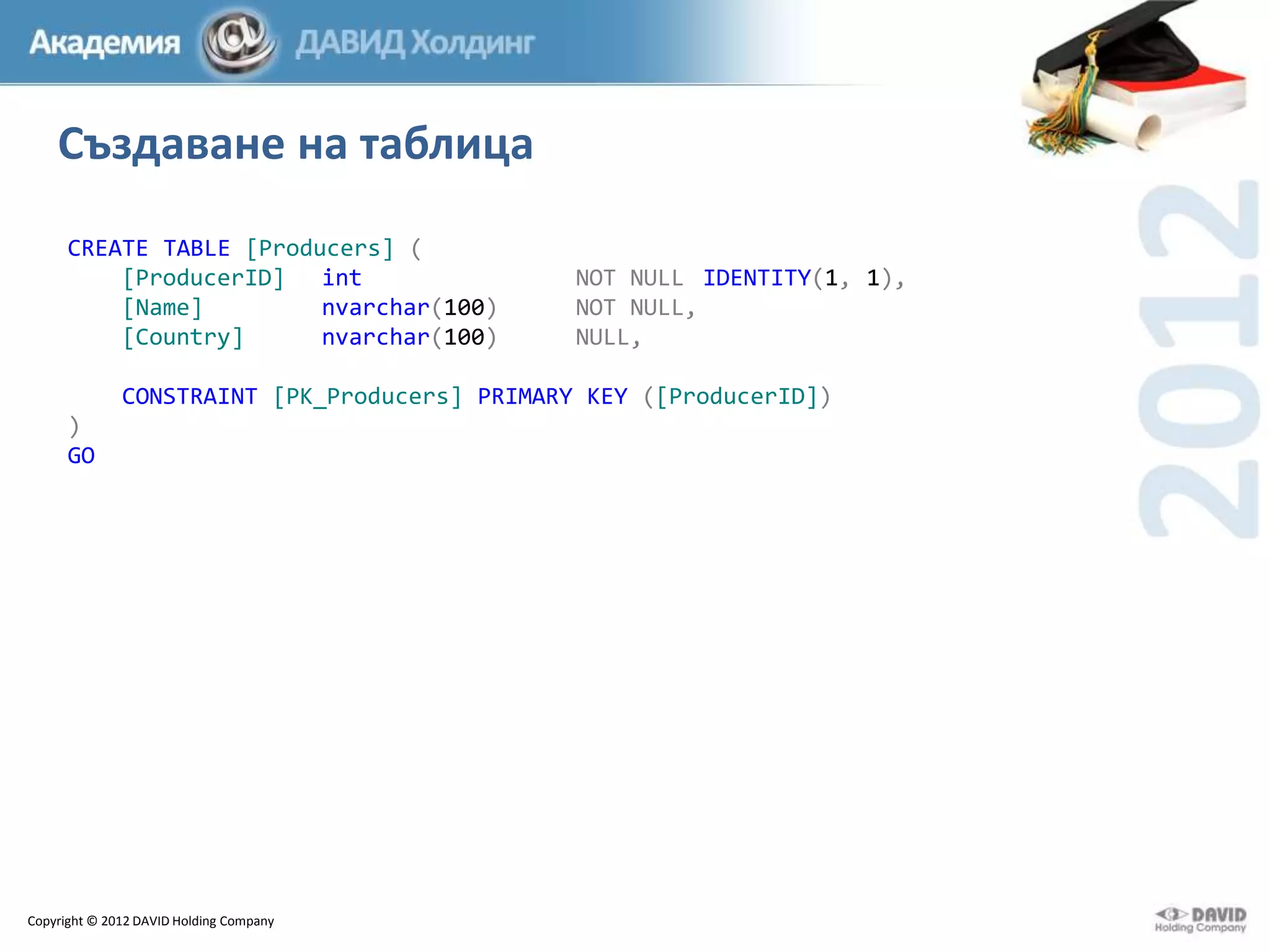1270x952 pixels.
Task: Click the nvarchar(100) type on Country row
Action: [409, 337]
